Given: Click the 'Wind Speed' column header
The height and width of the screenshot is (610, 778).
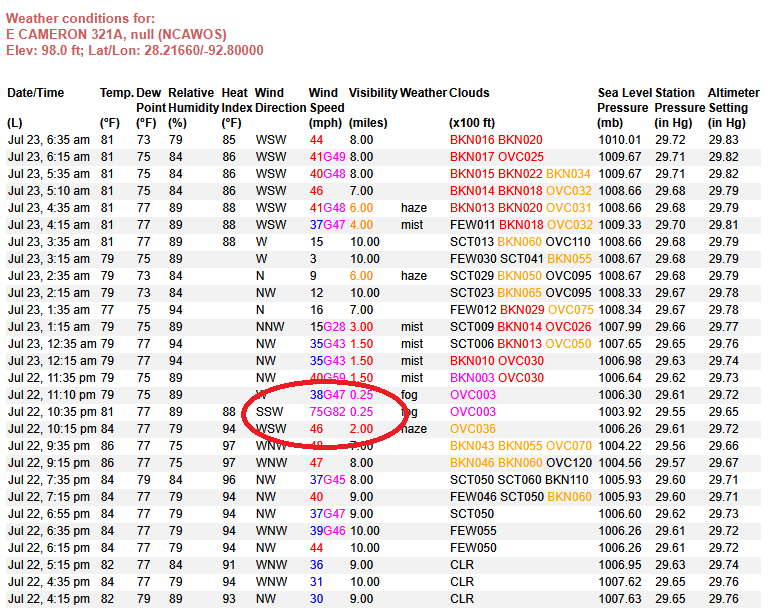Looking at the screenshot, I should (326, 100).
